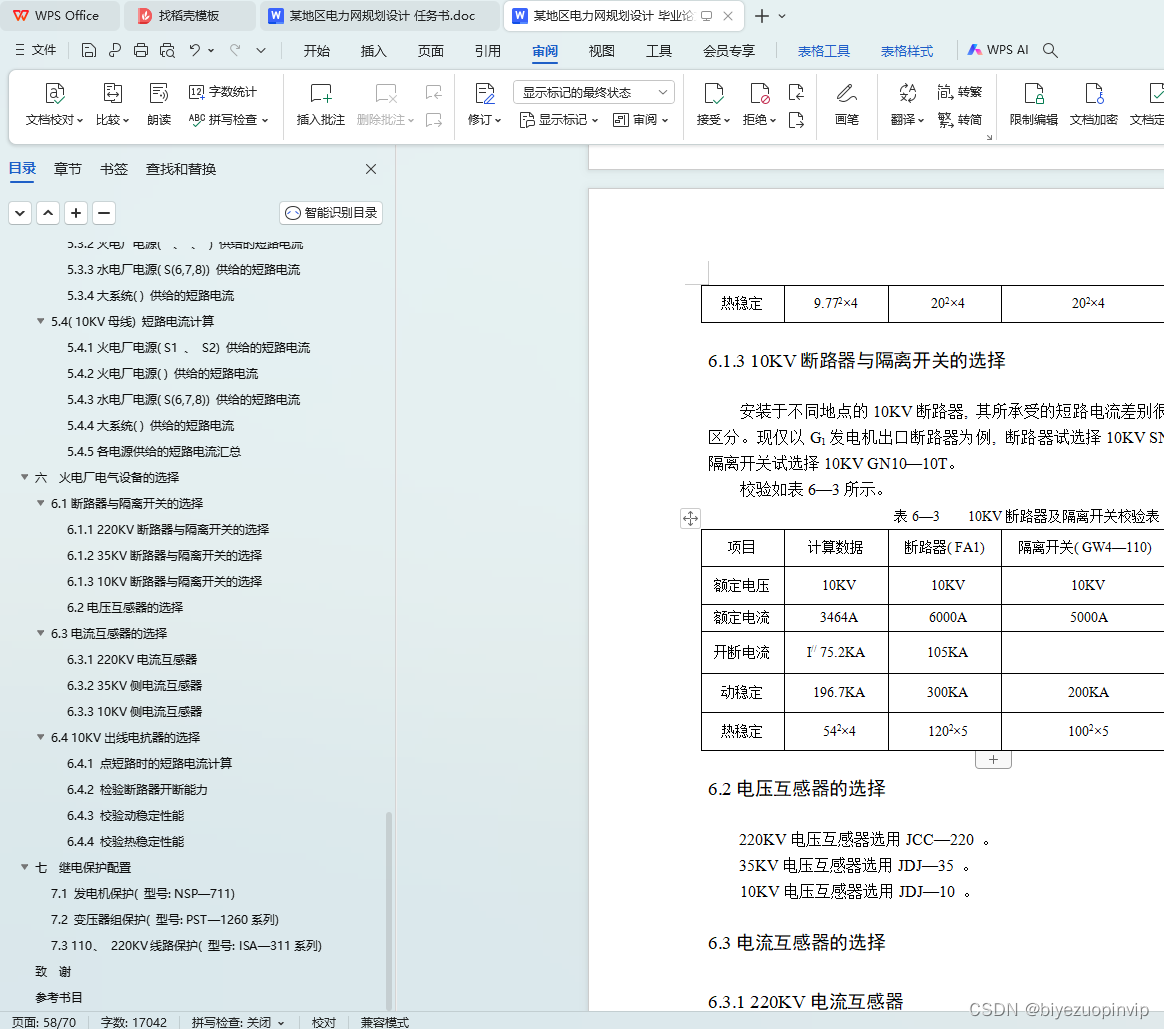The height and width of the screenshot is (1029, 1164).
Task: Open the 文件 menu
Action: [36, 50]
